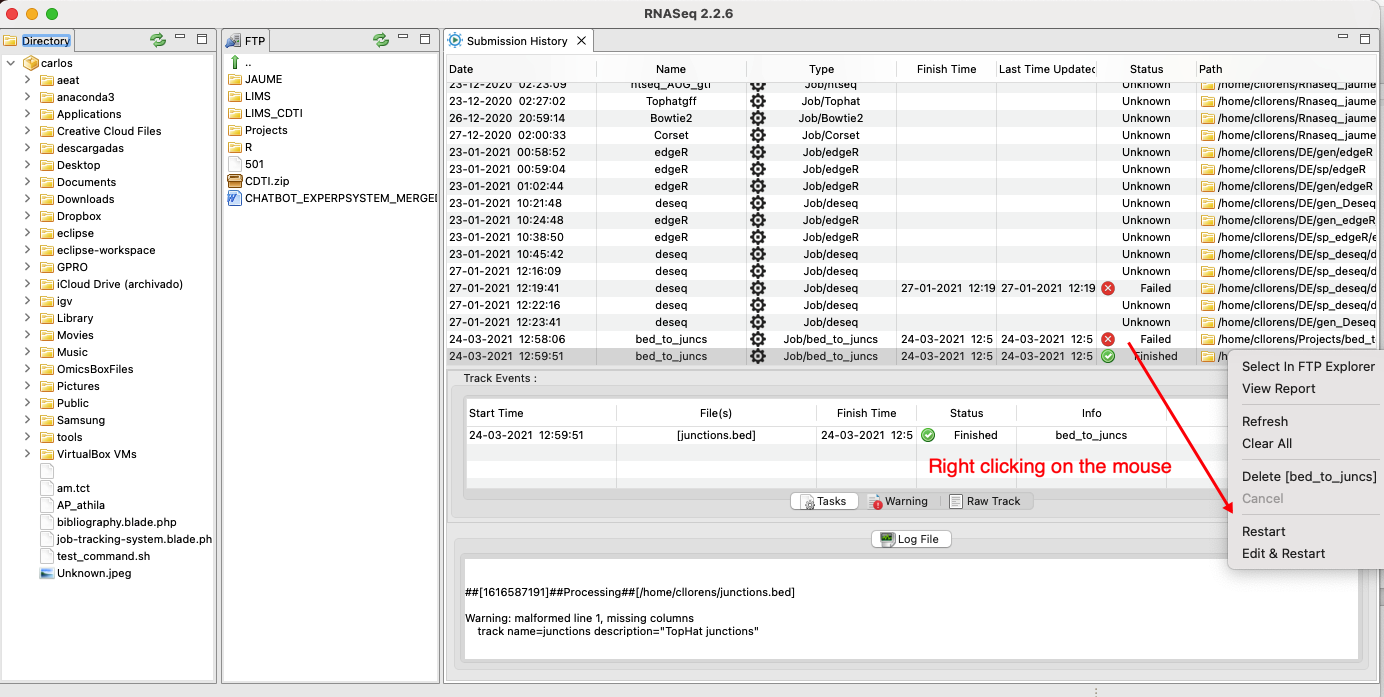The width and height of the screenshot is (1384, 697).
Task: Choose Restart from the context menu
Action: pos(1263,531)
